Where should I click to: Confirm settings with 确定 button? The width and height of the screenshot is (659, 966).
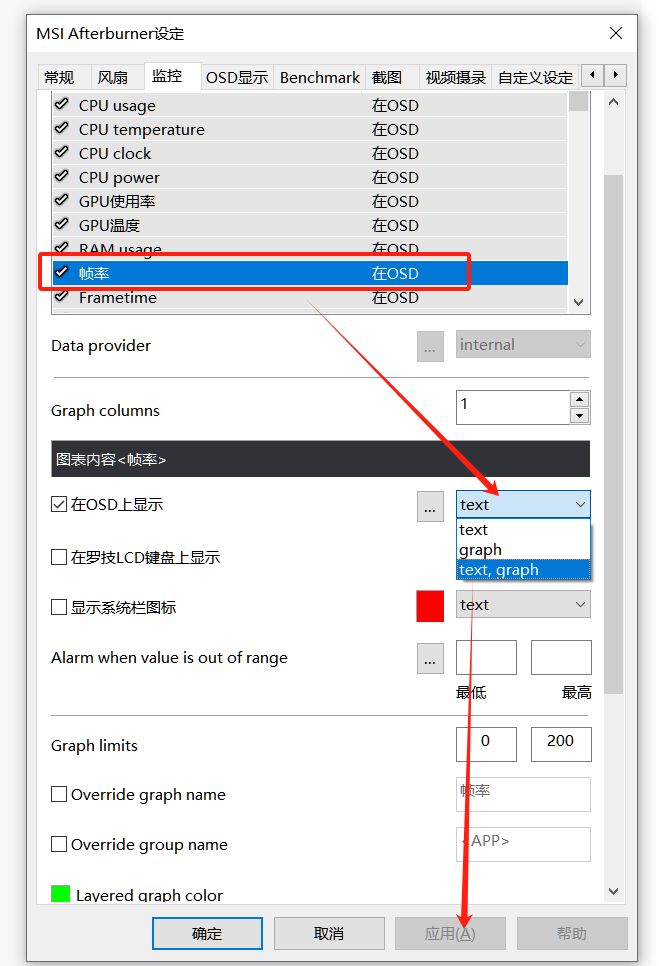click(x=207, y=933)
